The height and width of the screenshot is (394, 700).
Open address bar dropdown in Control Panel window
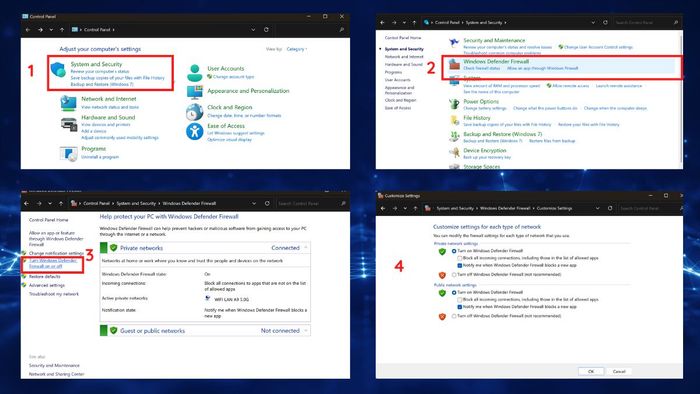click(253, 29)
